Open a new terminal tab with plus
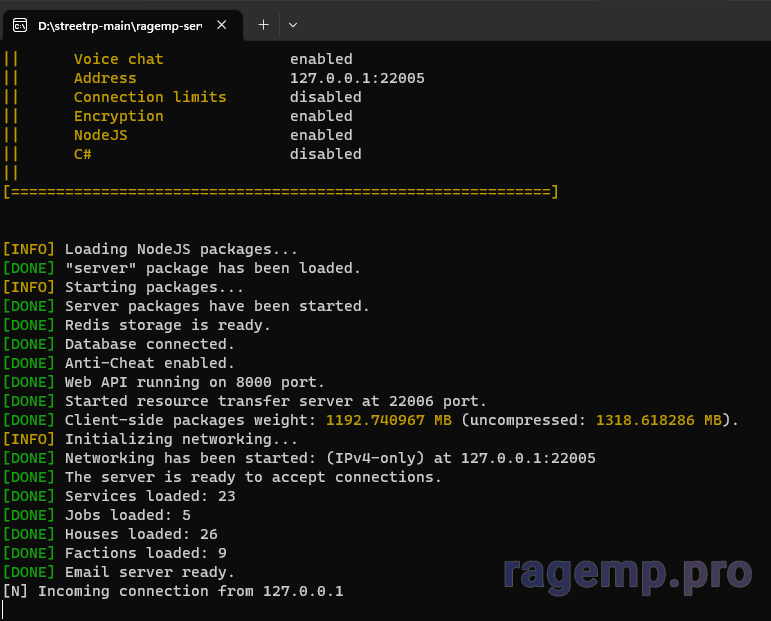 click(263, 25)
